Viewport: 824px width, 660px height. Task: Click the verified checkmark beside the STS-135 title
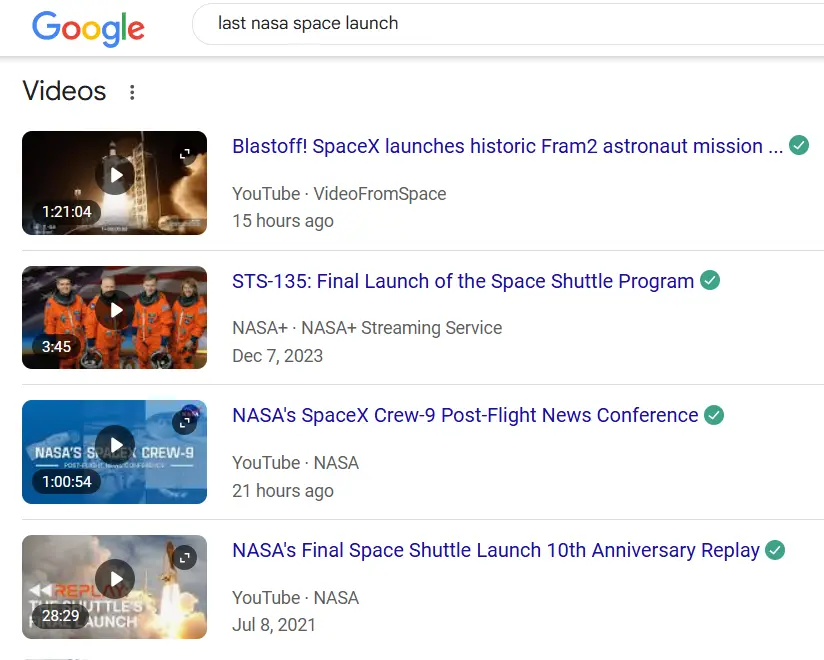[x=710, y=281]
